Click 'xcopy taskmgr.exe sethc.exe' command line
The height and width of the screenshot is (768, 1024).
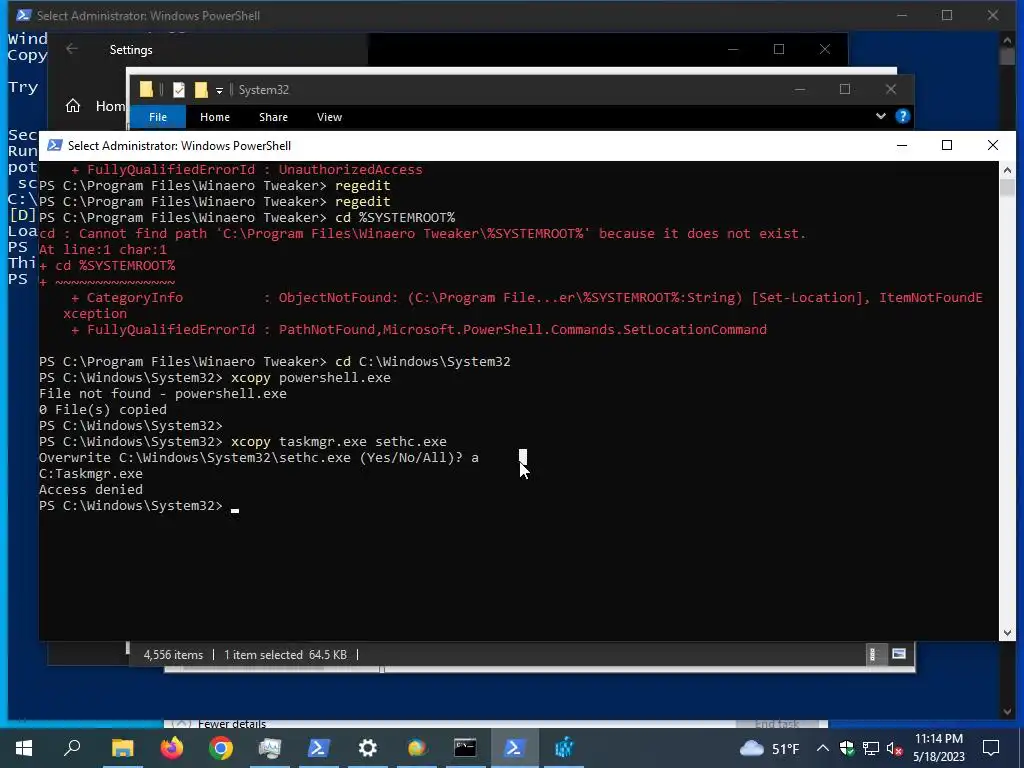click(x=339, y=441)
